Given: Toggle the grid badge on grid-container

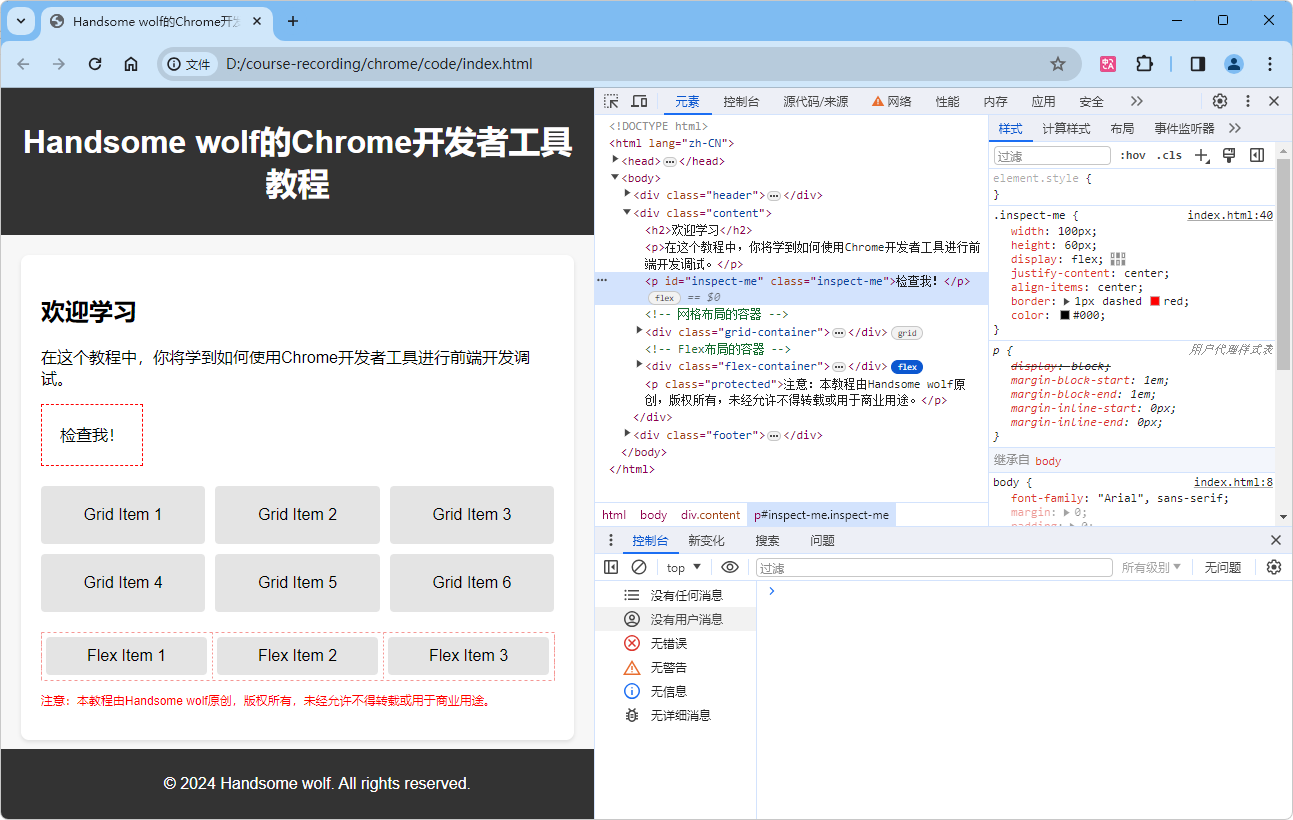Looking at the screenshot, I should coord(906,333).
